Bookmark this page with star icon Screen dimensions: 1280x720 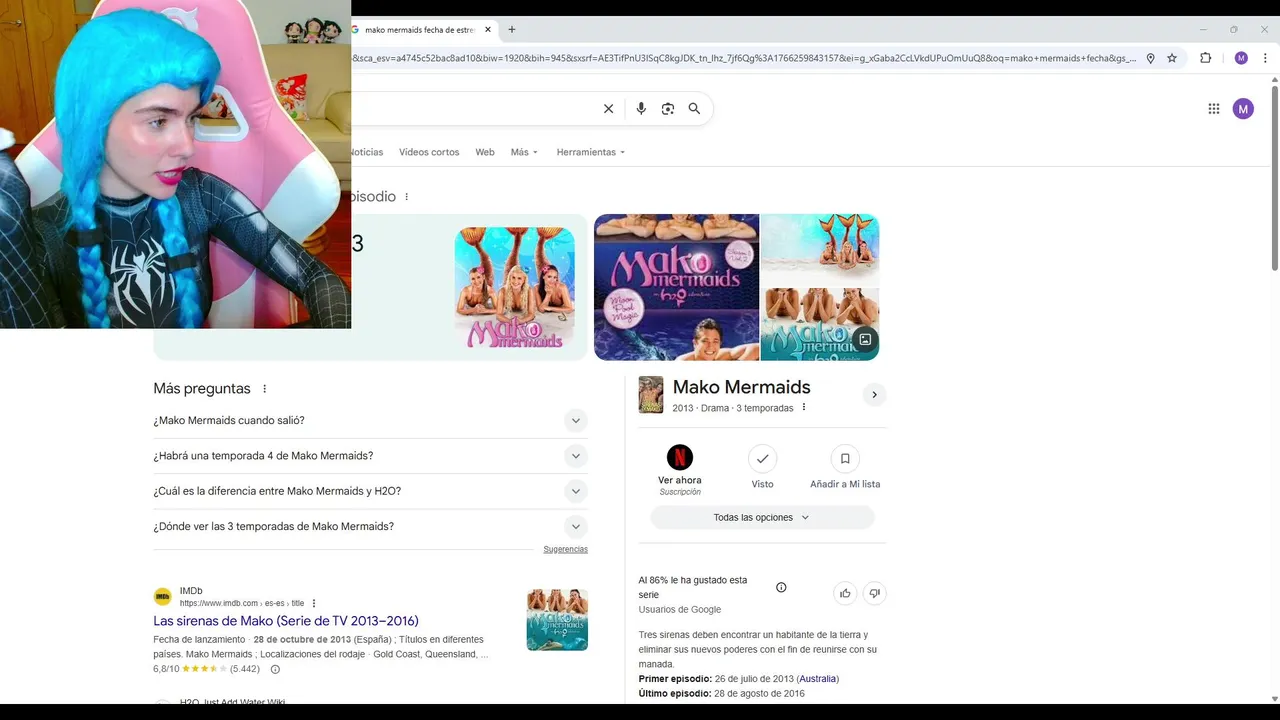1172,58
